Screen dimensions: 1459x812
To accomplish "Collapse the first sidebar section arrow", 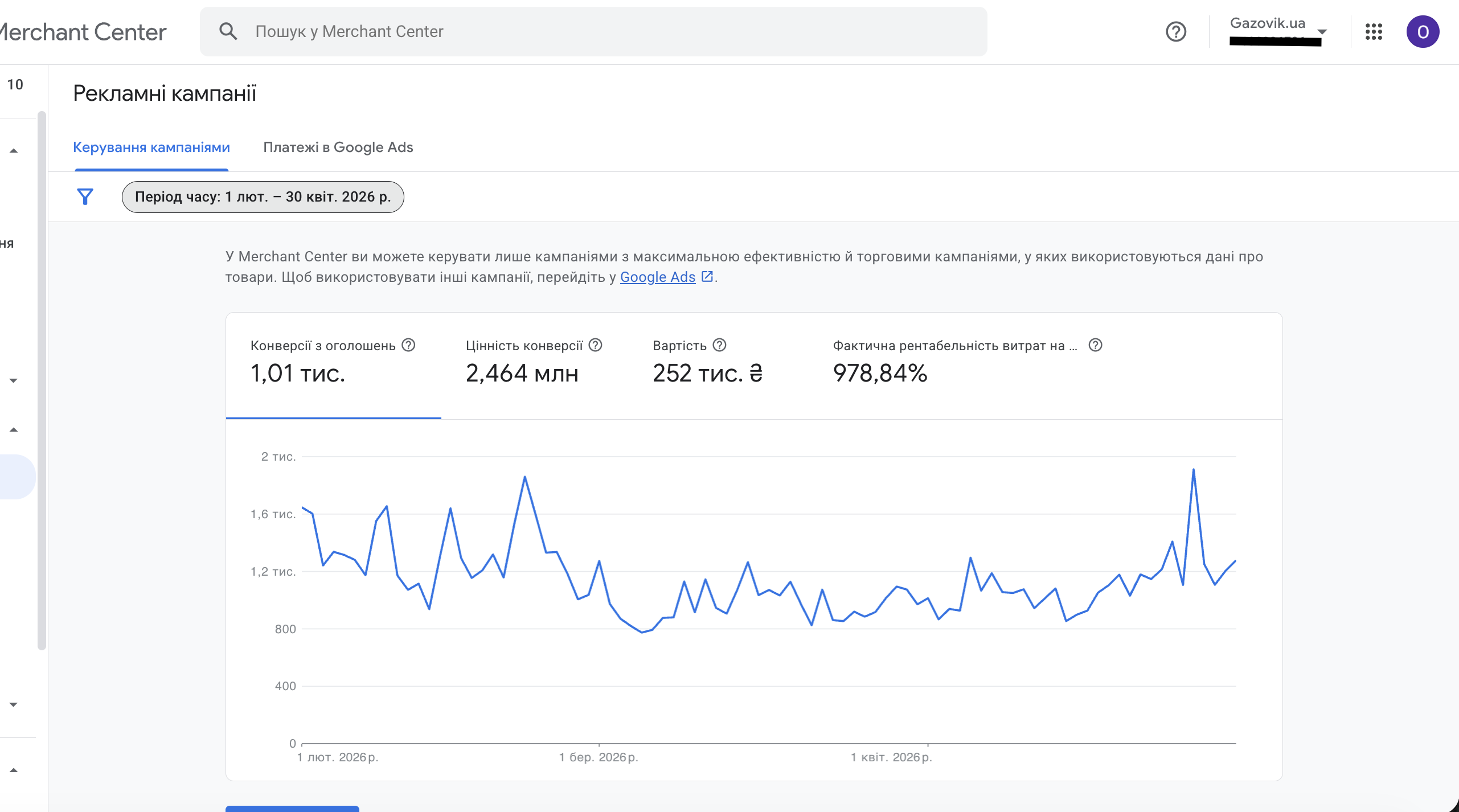I will (14, 151).
